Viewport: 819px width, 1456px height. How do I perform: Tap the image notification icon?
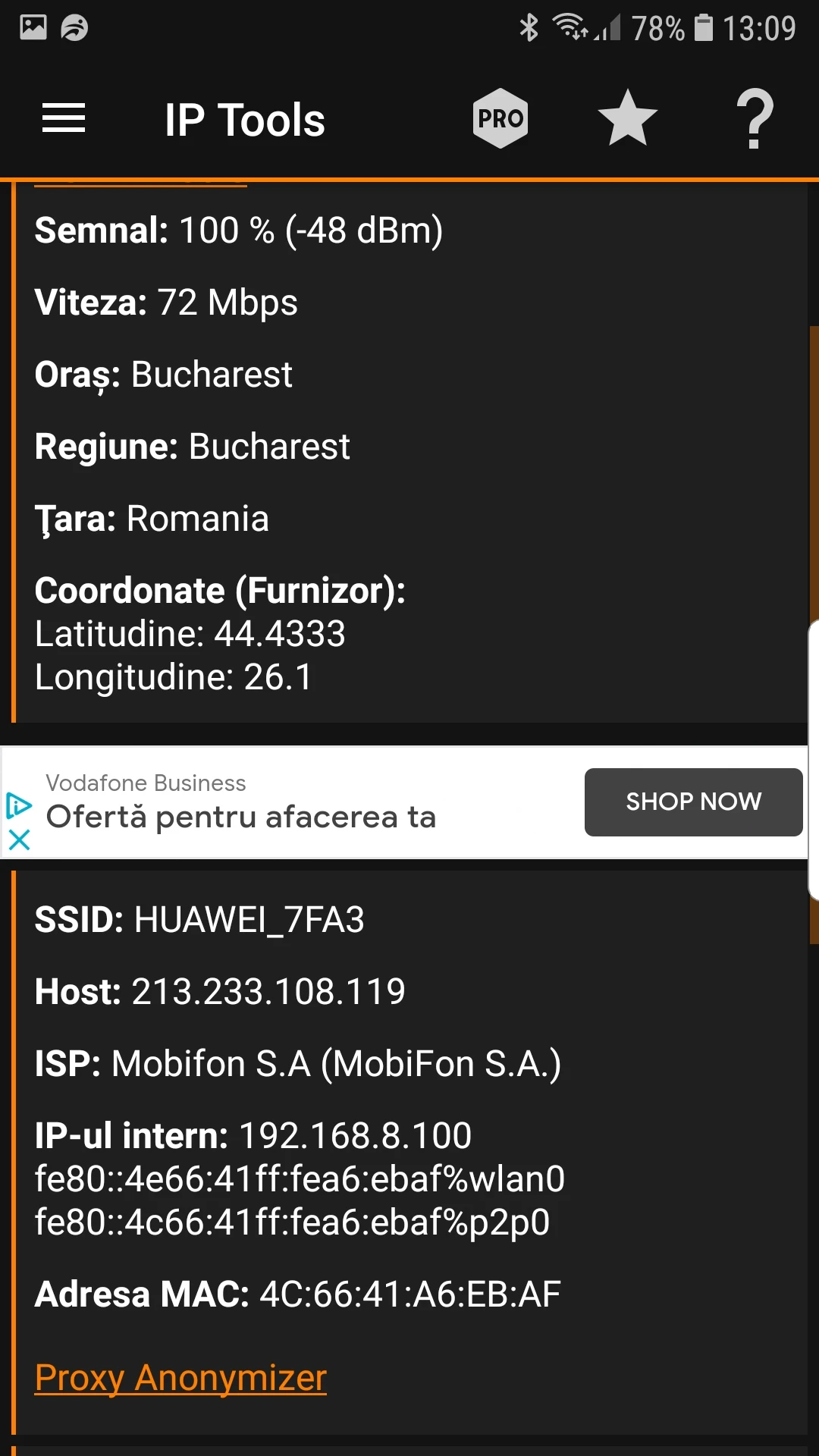click(33, 27)
